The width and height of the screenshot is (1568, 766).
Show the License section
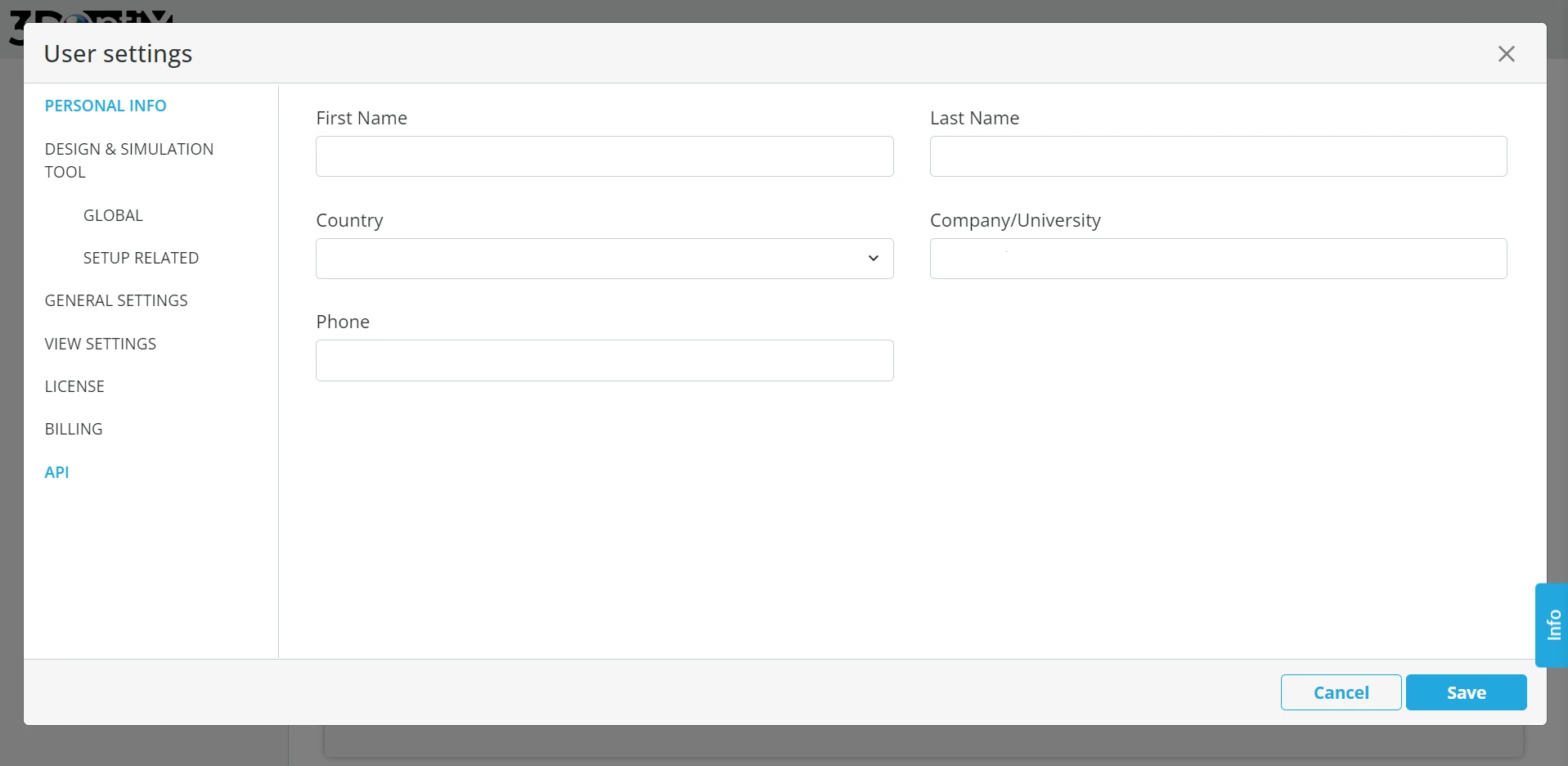[74, 386]
